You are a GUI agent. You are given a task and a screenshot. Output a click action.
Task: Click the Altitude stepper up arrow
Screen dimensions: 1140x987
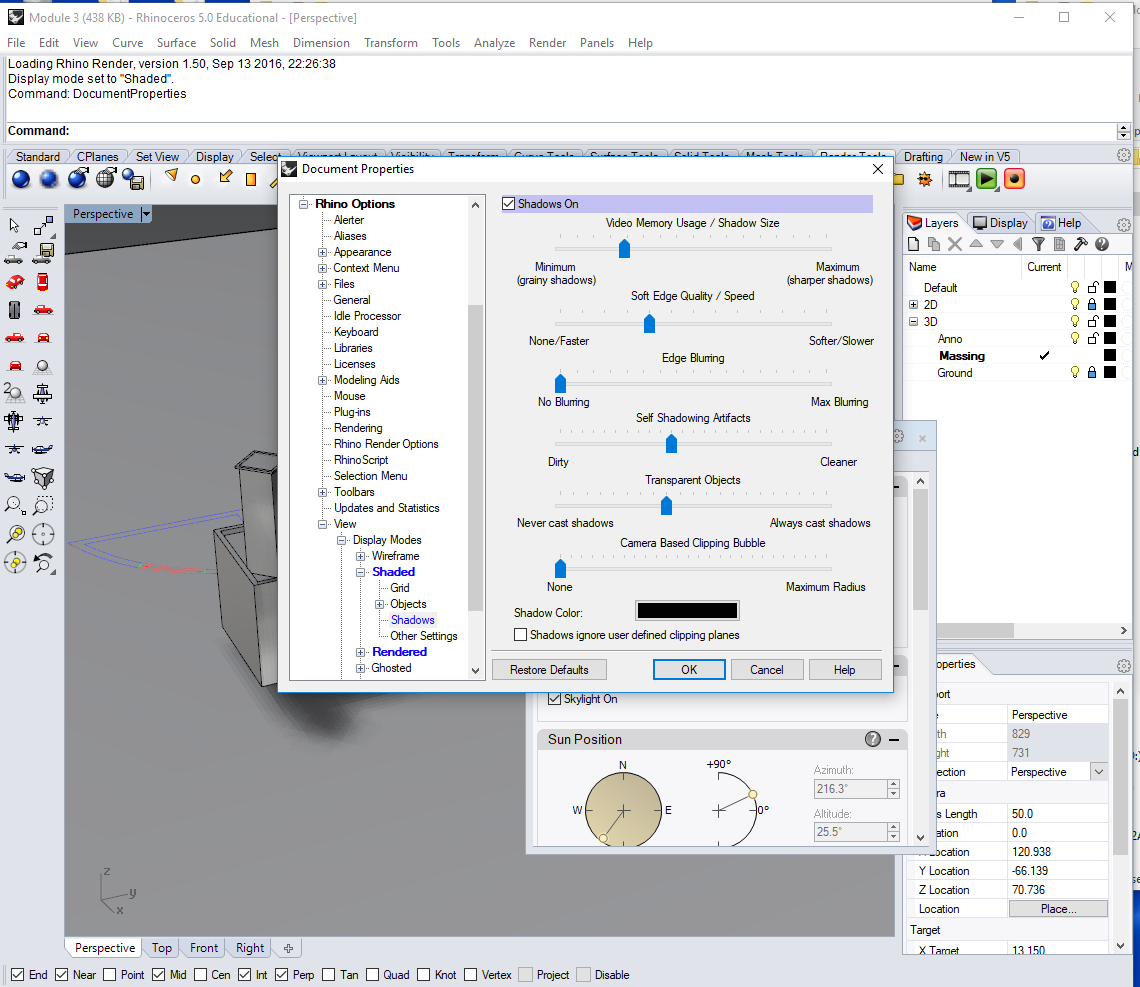click(x=894, y=827)
